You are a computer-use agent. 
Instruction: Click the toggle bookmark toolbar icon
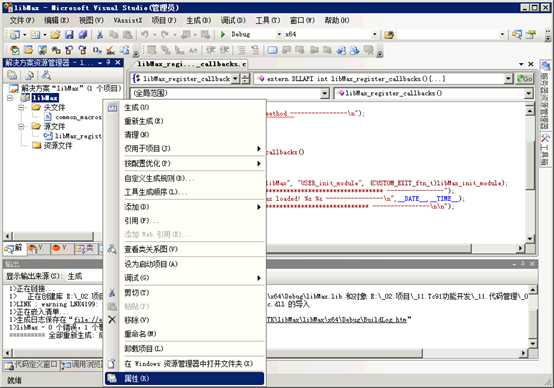click(x=272, y=50)
